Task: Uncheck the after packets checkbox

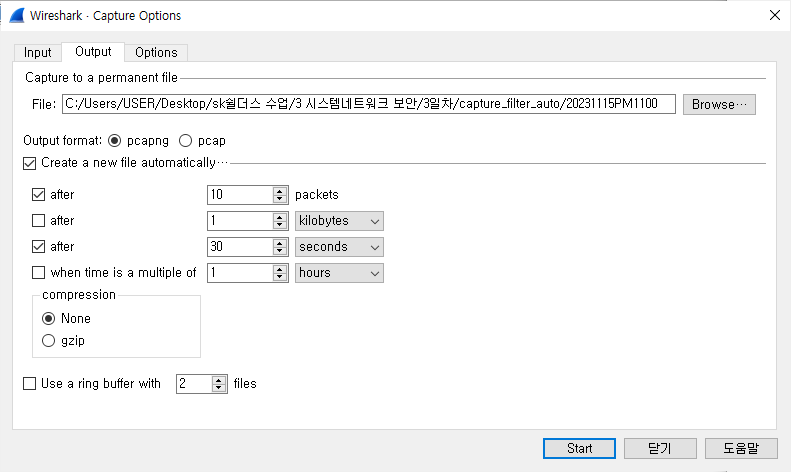Action: [38, 195]
